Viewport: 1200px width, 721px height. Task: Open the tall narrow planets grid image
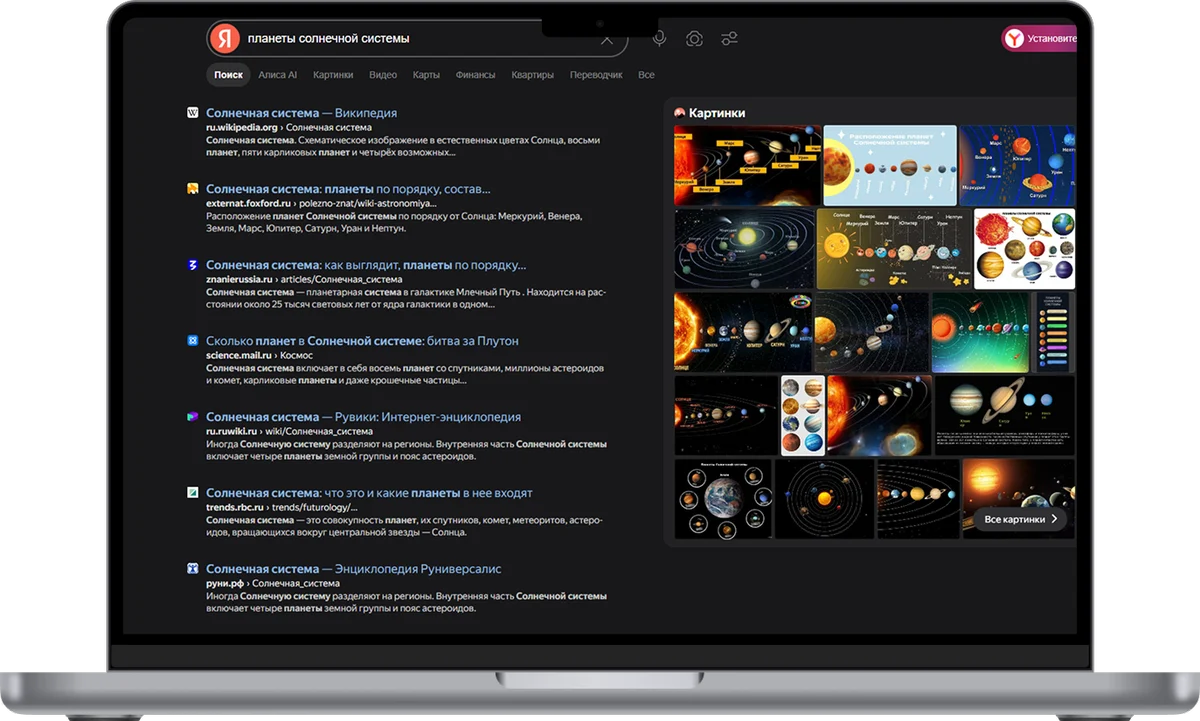click(x=802, y=415)
